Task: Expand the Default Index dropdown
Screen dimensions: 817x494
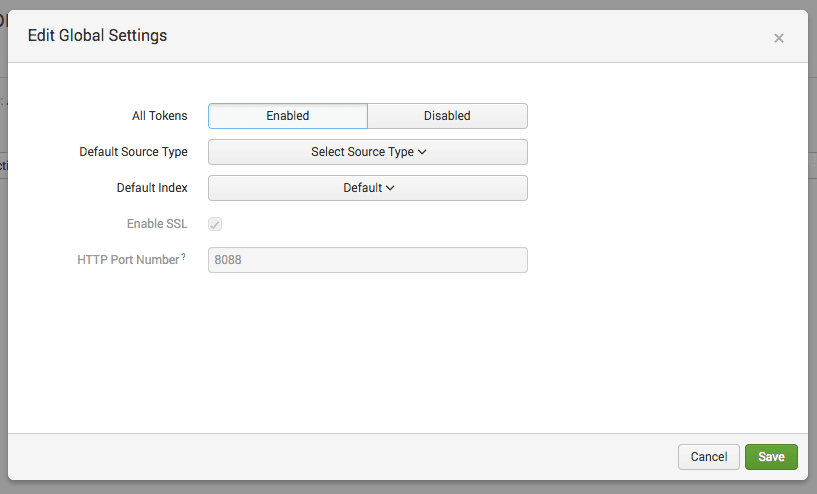Action: coord(367,188)
